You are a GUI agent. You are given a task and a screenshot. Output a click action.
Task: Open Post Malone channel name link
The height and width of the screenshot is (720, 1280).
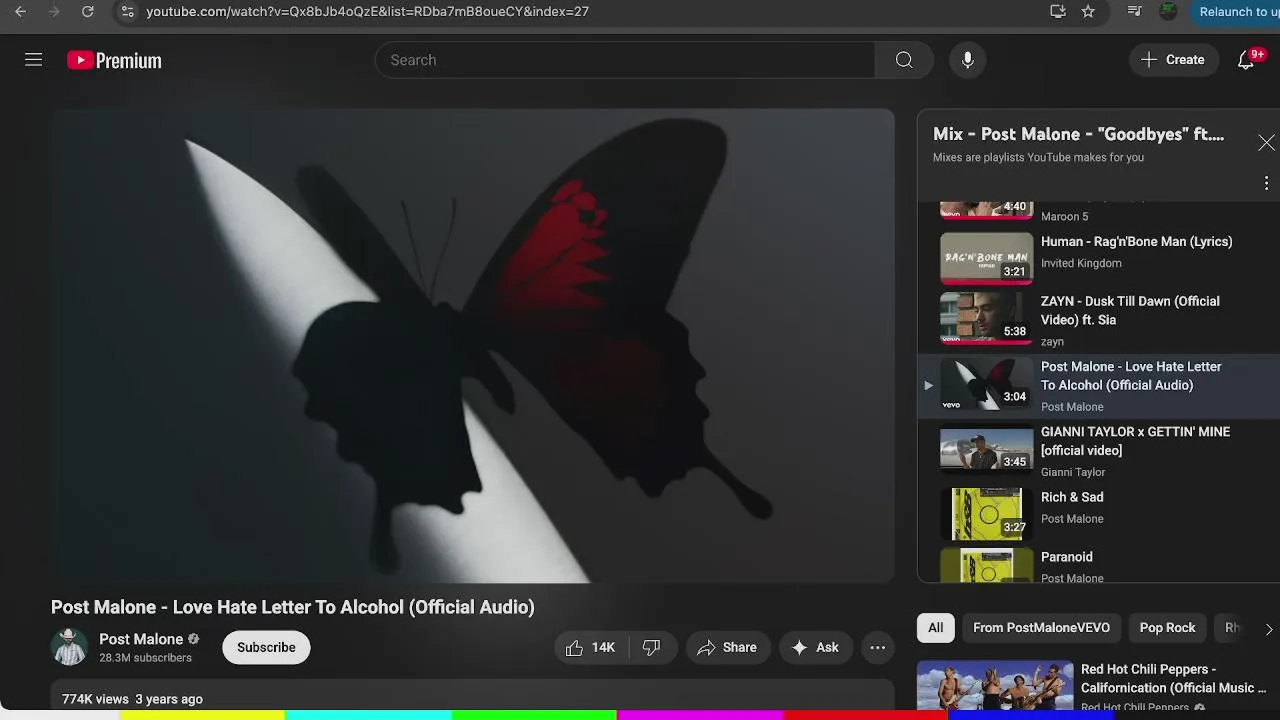[141, 639]
